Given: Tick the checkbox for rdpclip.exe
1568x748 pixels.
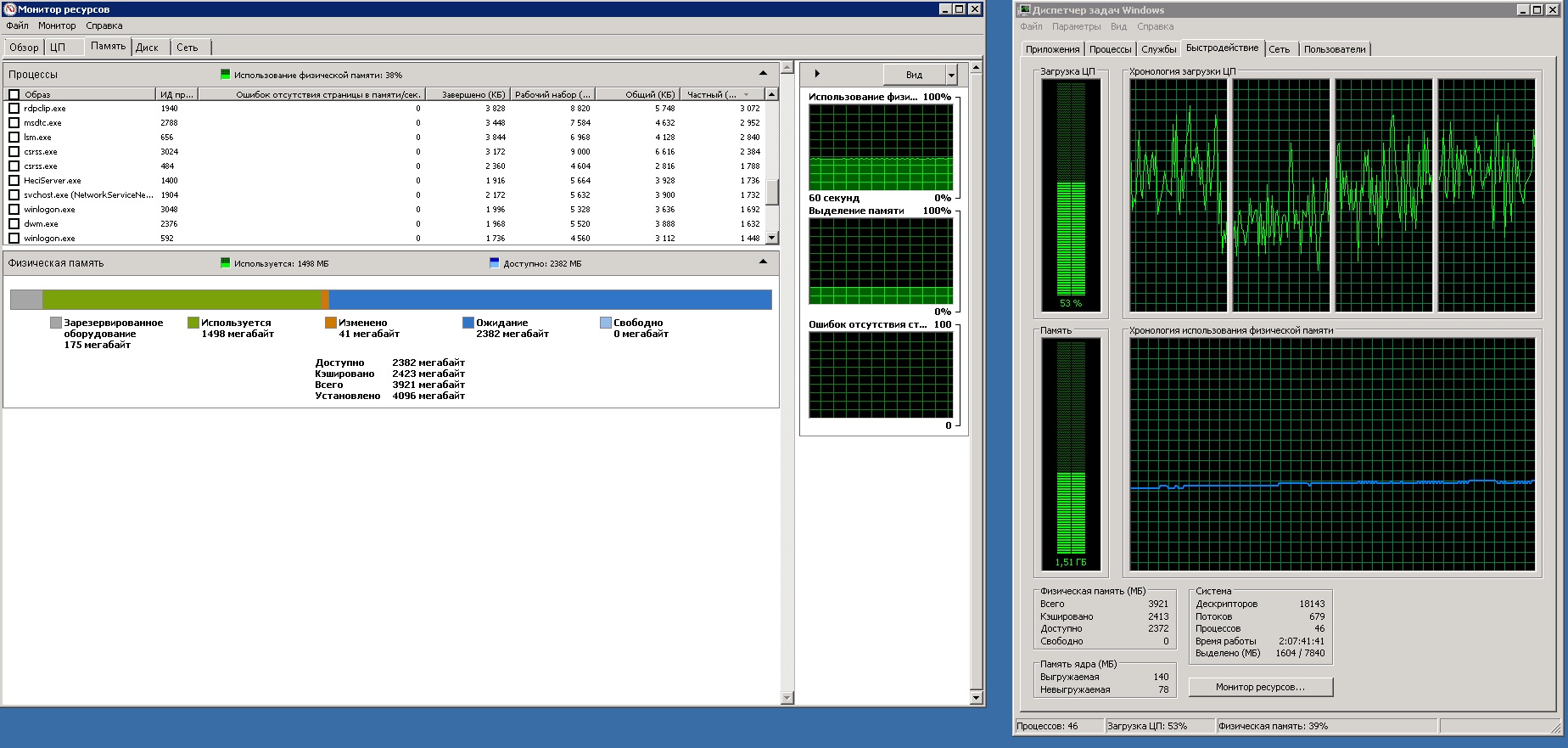Looking at the screenshot, I should pos(14,109).
